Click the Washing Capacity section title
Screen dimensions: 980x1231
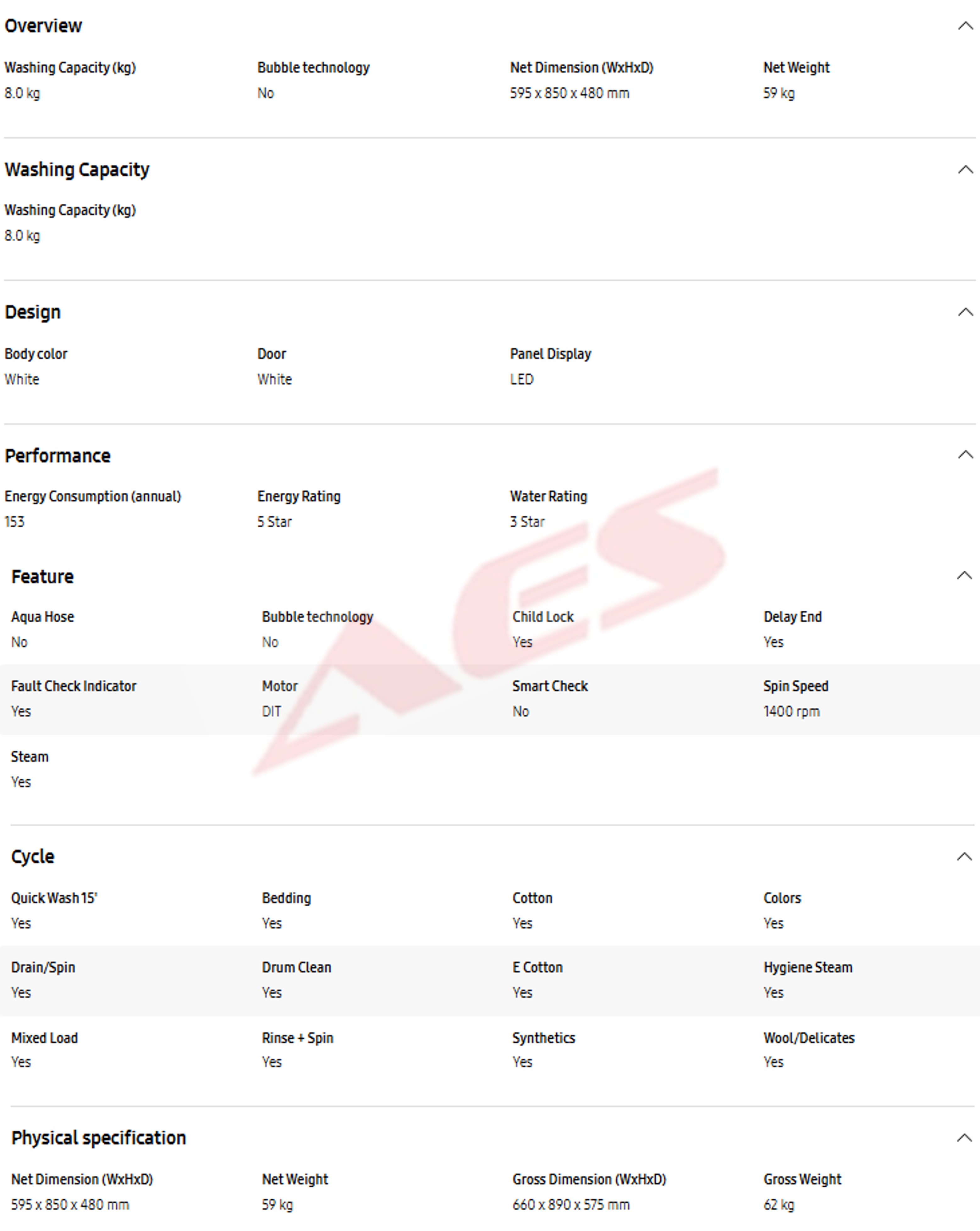click(x=77, y=170)
